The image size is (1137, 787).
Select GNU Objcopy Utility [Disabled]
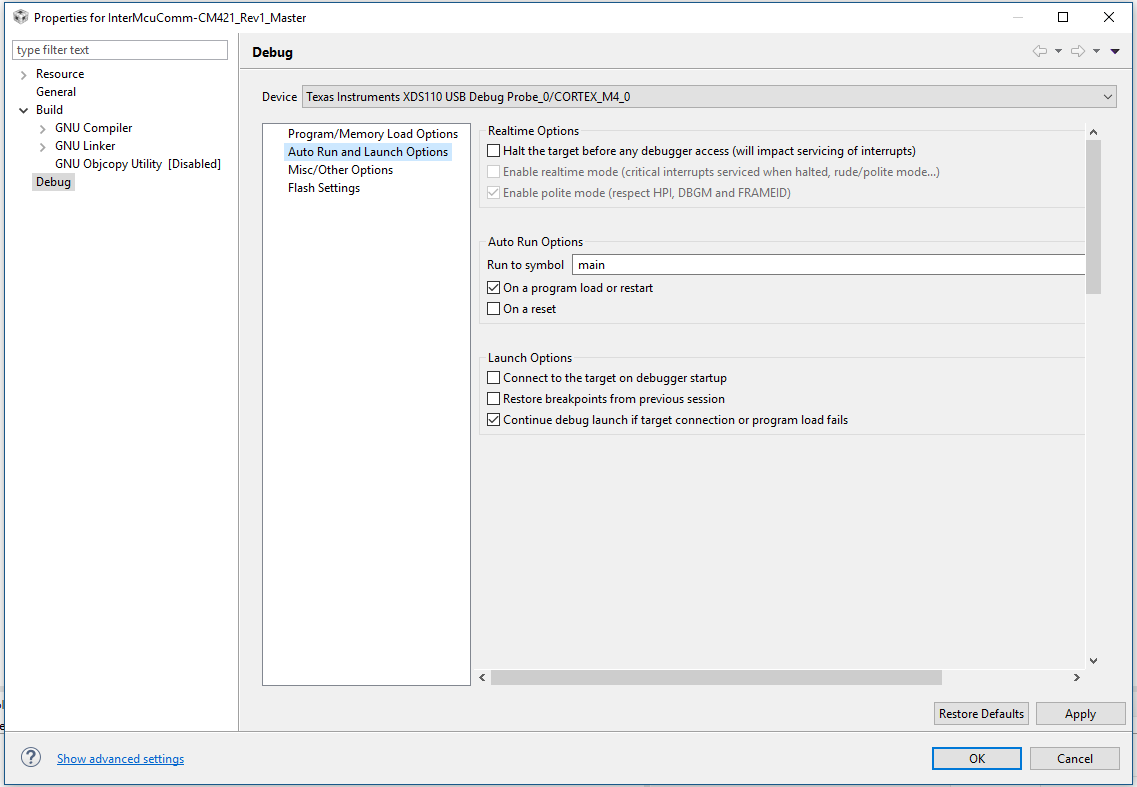tap(138, 164)
